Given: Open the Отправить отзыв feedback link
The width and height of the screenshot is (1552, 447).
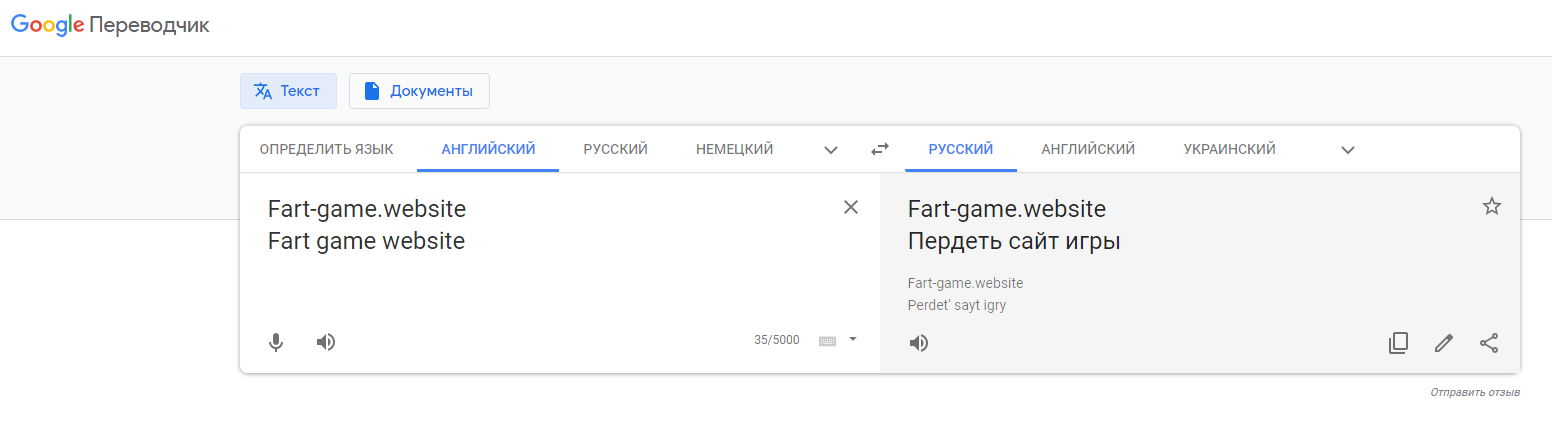Looking at the screenshot, I should tap(1475, 392).
